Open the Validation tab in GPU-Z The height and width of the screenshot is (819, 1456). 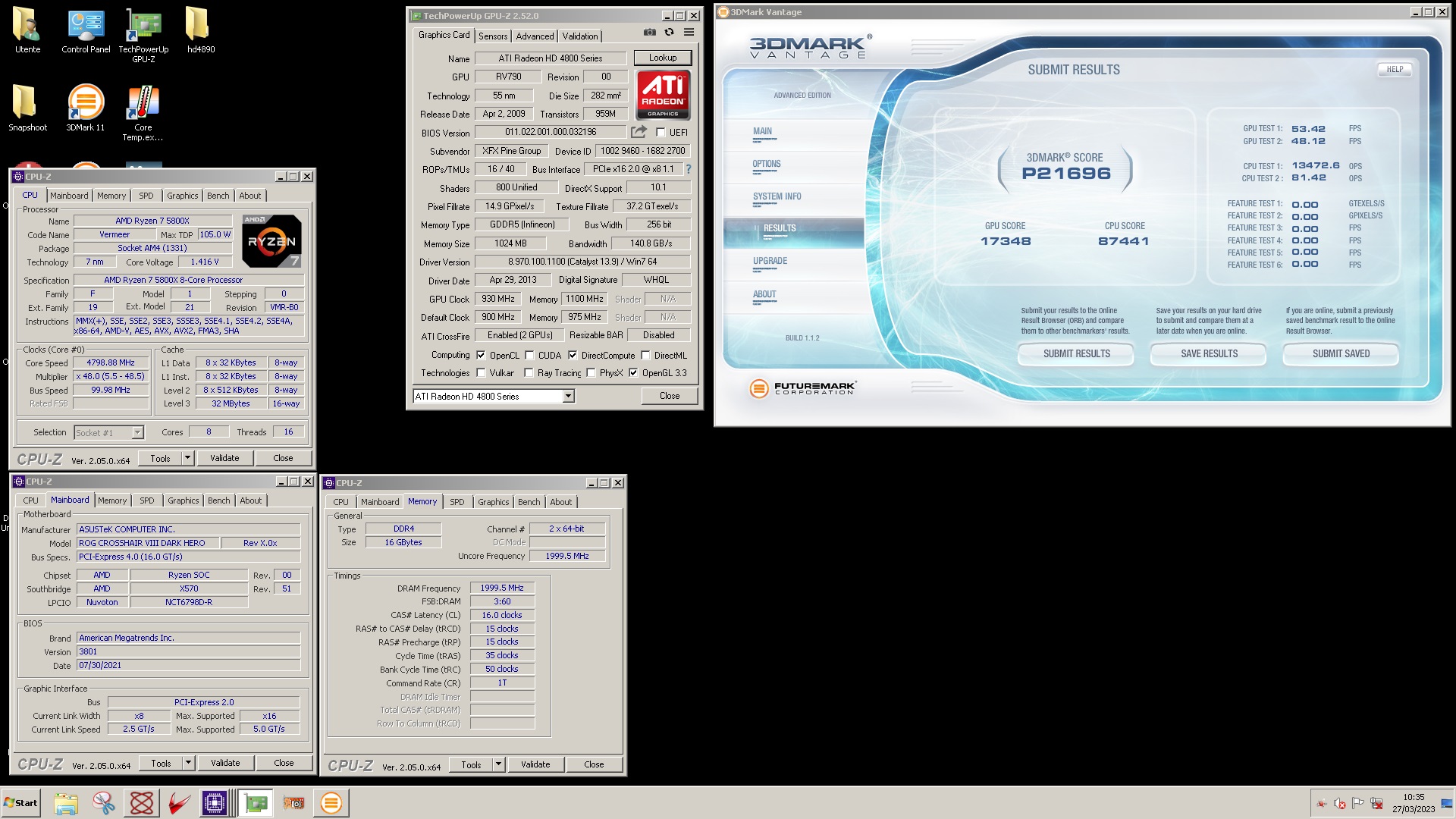pyautogui.click(x=580, y=36)
